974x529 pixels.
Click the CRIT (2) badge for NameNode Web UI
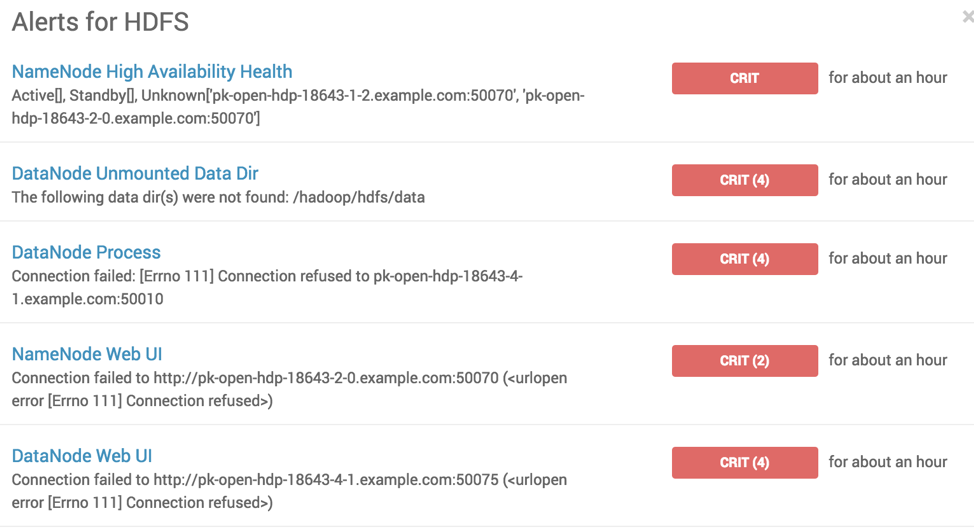(744, 361)
